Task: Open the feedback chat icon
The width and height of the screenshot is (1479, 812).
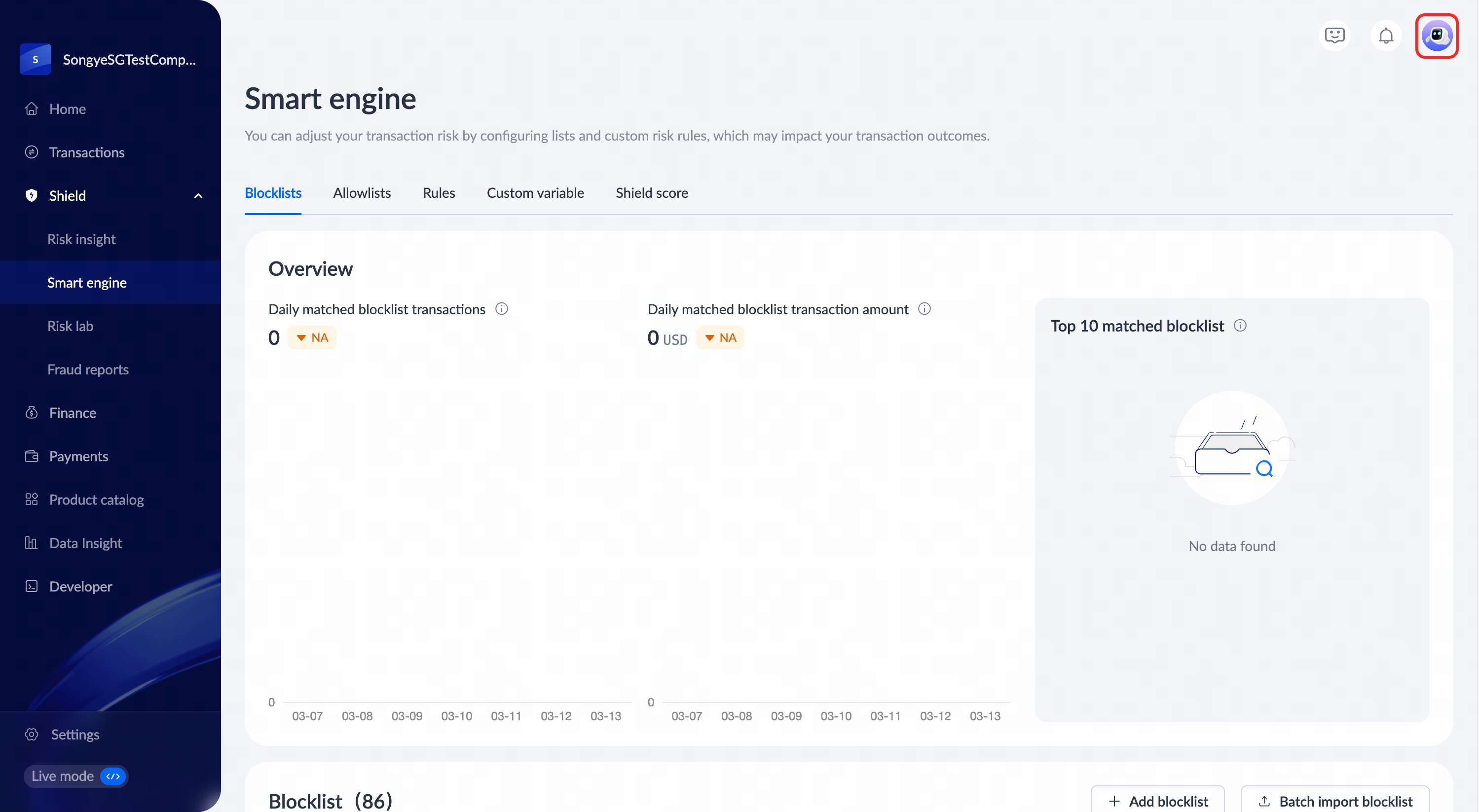Action: click(x=1334, y=36)
